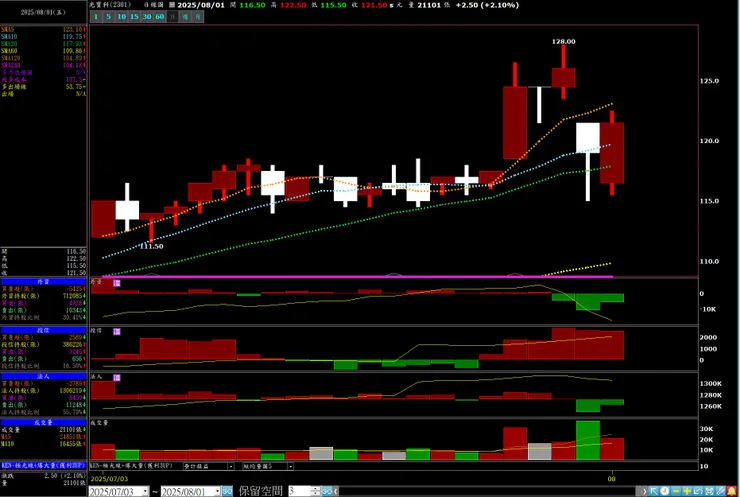The image size is (740, 497).
Task: Click the stock title 光寶科(2301)
Action: point(110,5)
